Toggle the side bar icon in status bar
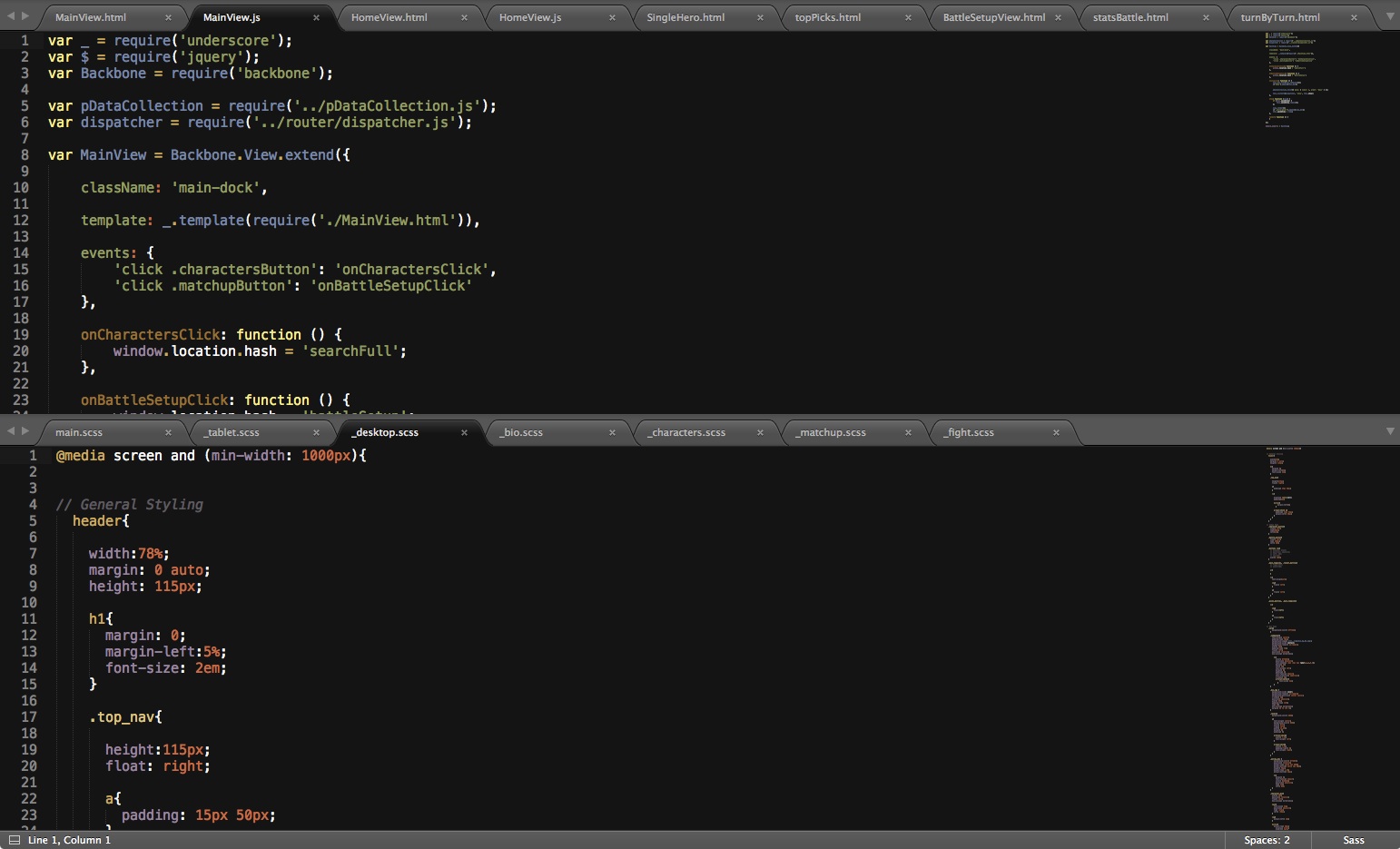The image size is (1400, 849). point(14,840)
